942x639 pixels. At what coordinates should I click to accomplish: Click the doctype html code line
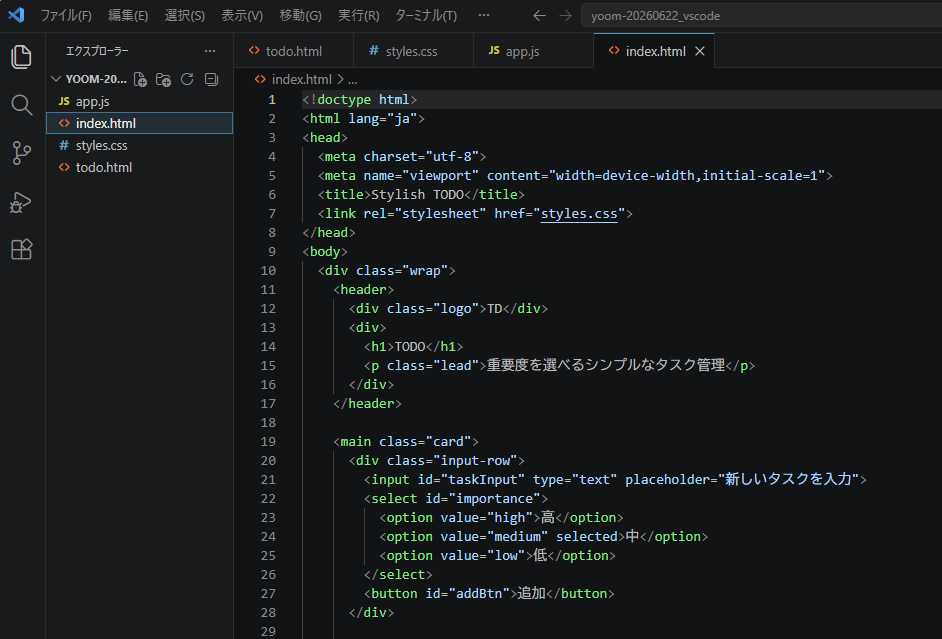tap(359, 100)
